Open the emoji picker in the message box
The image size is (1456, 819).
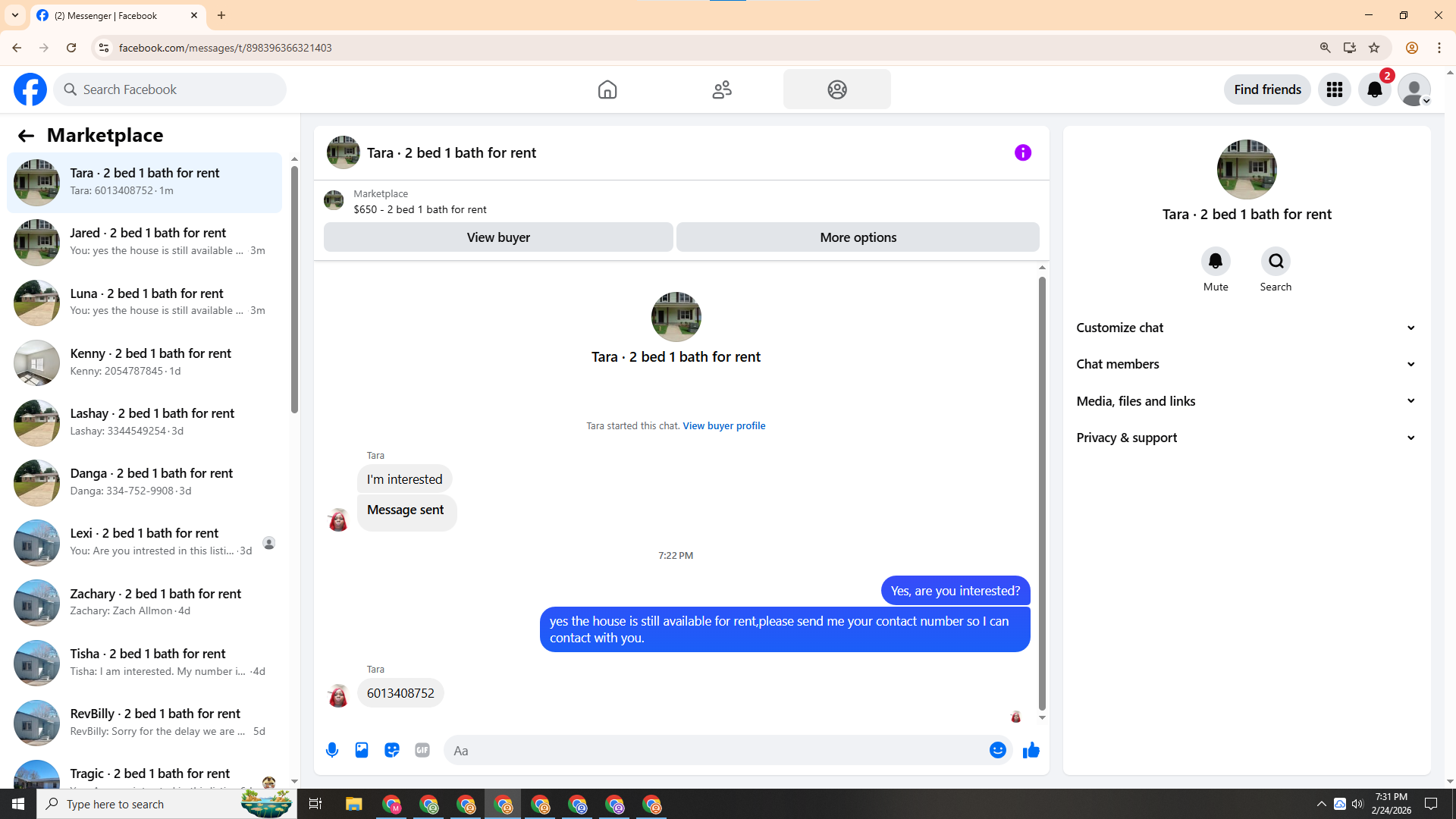(997, 750)
